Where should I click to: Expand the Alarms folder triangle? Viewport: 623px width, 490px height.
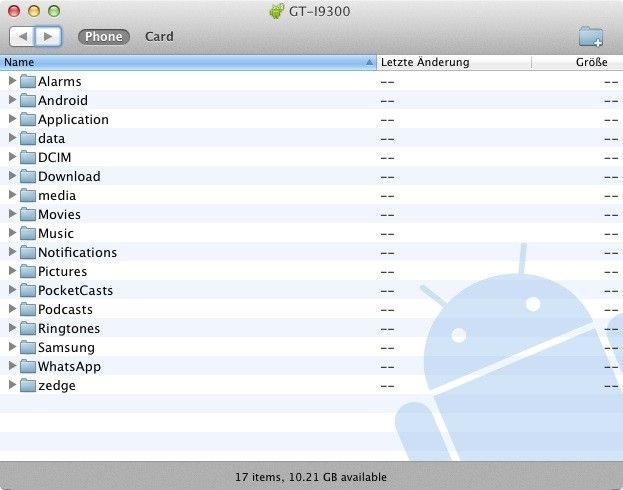(x=12, y=81)
